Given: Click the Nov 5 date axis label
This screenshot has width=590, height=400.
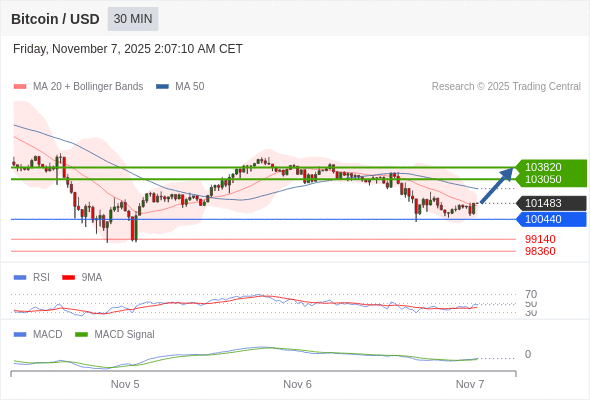Looking at the screenshot, I should click(125, 384).
